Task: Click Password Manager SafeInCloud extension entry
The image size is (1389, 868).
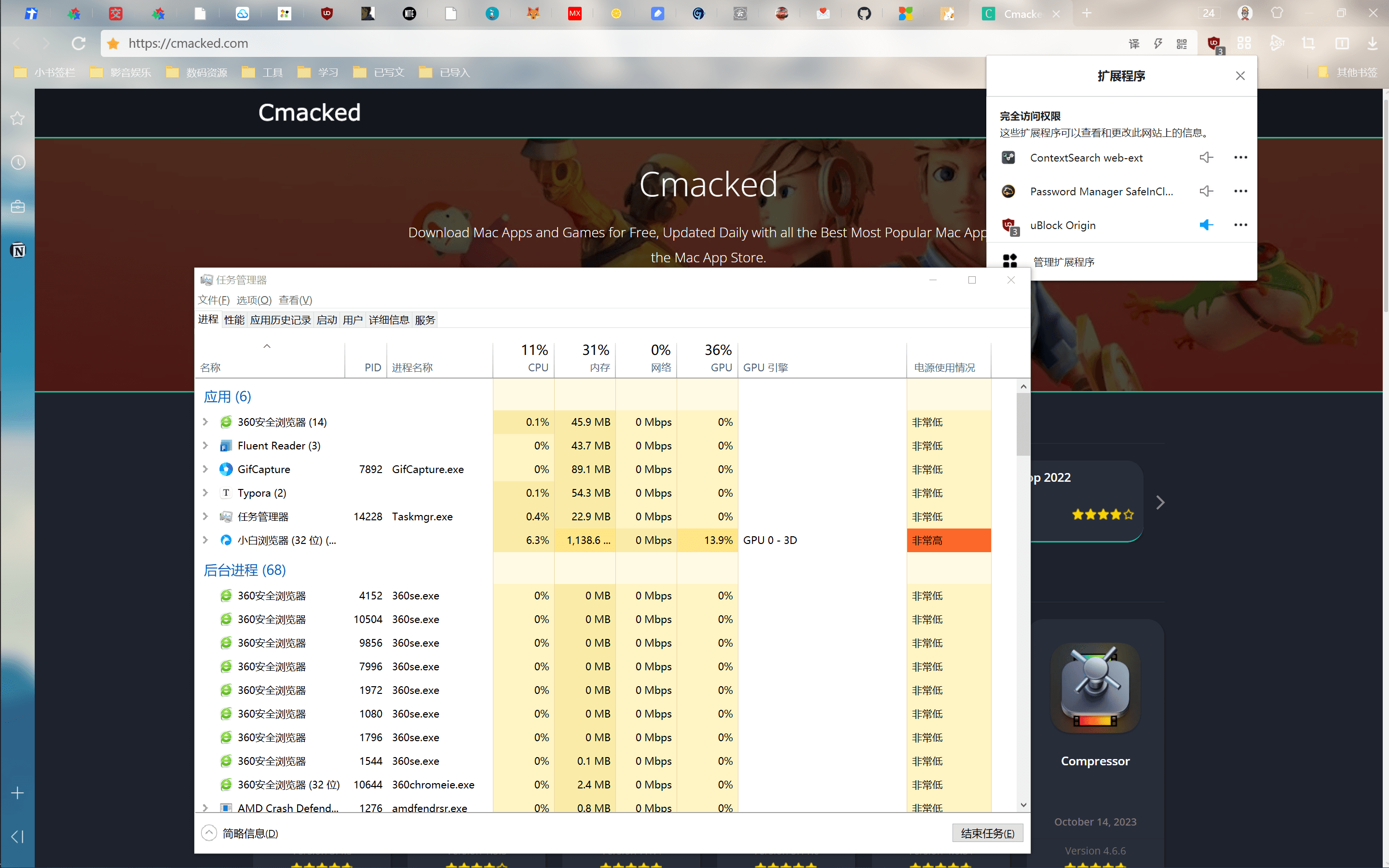Action: [x=1101, y=191]
